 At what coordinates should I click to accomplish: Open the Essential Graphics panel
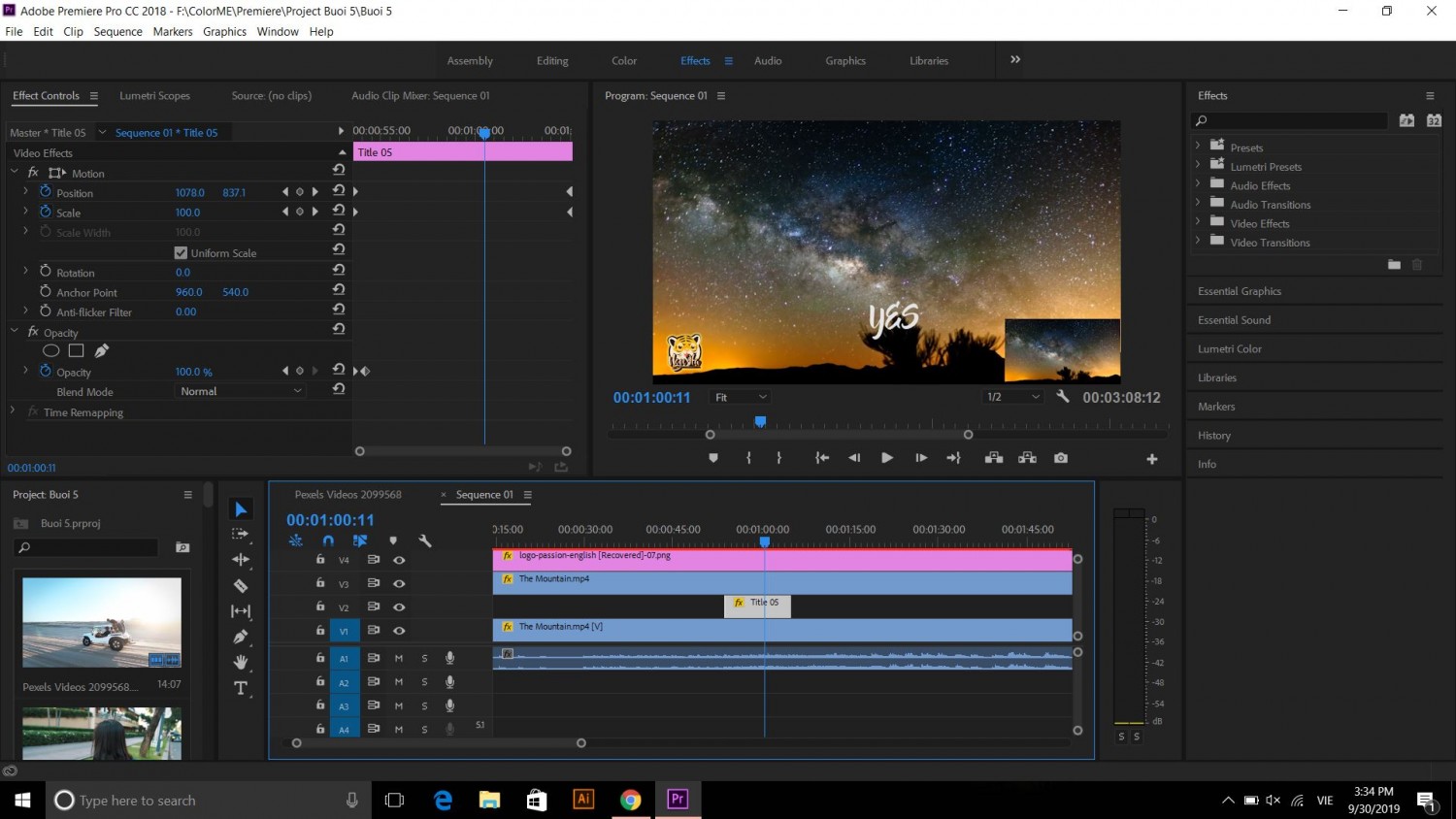1240,291
